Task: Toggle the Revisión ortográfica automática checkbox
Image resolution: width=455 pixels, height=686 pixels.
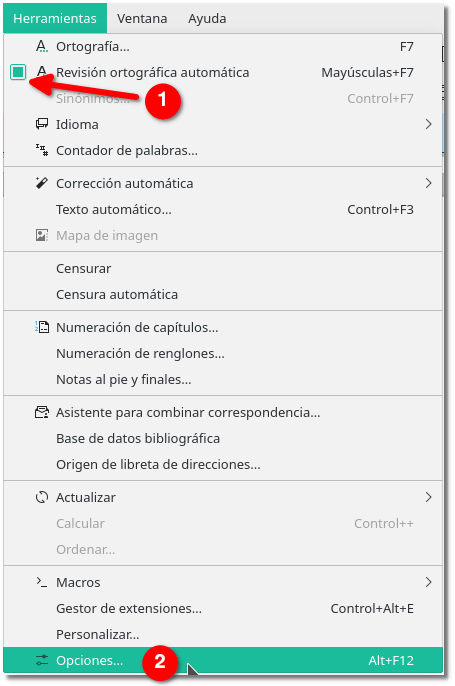Action: click(x=18, y=72)
